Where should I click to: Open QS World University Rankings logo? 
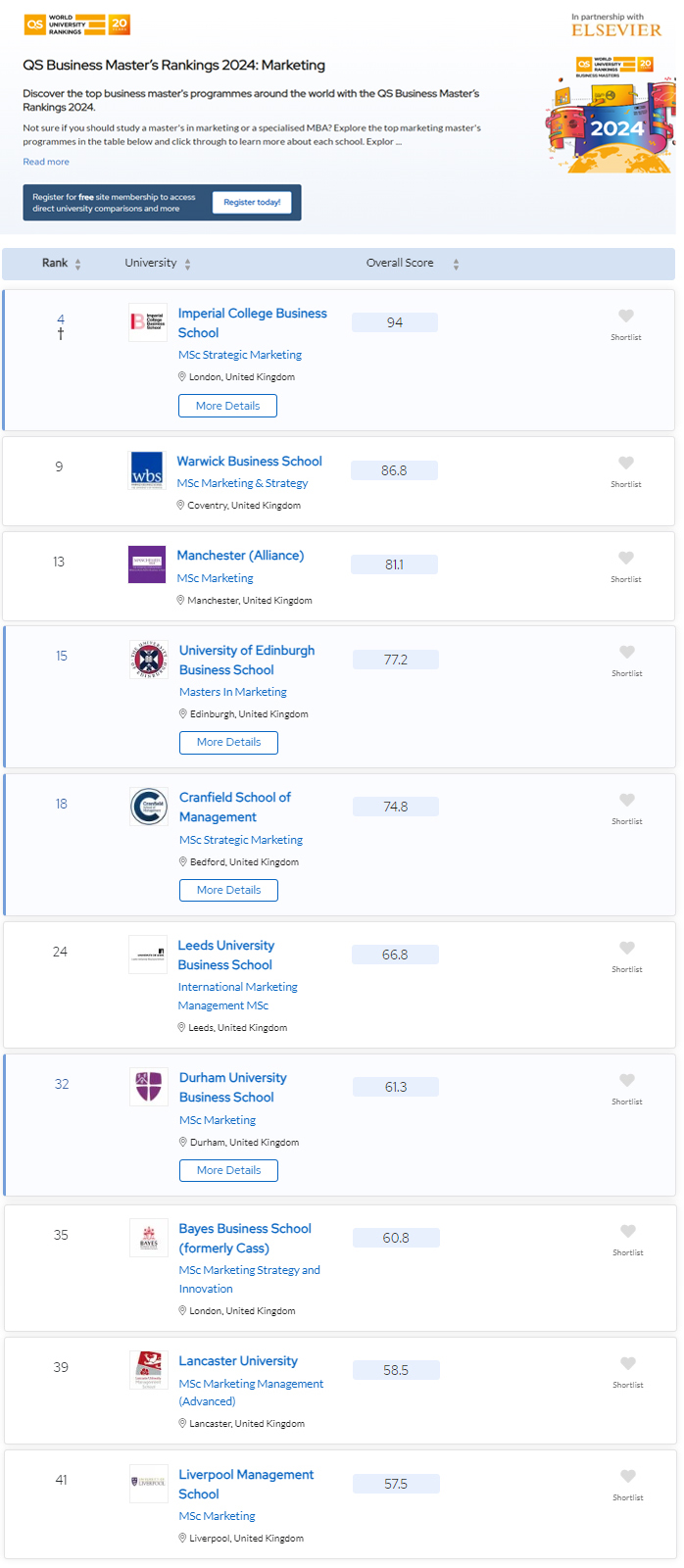tap(77, 24)
